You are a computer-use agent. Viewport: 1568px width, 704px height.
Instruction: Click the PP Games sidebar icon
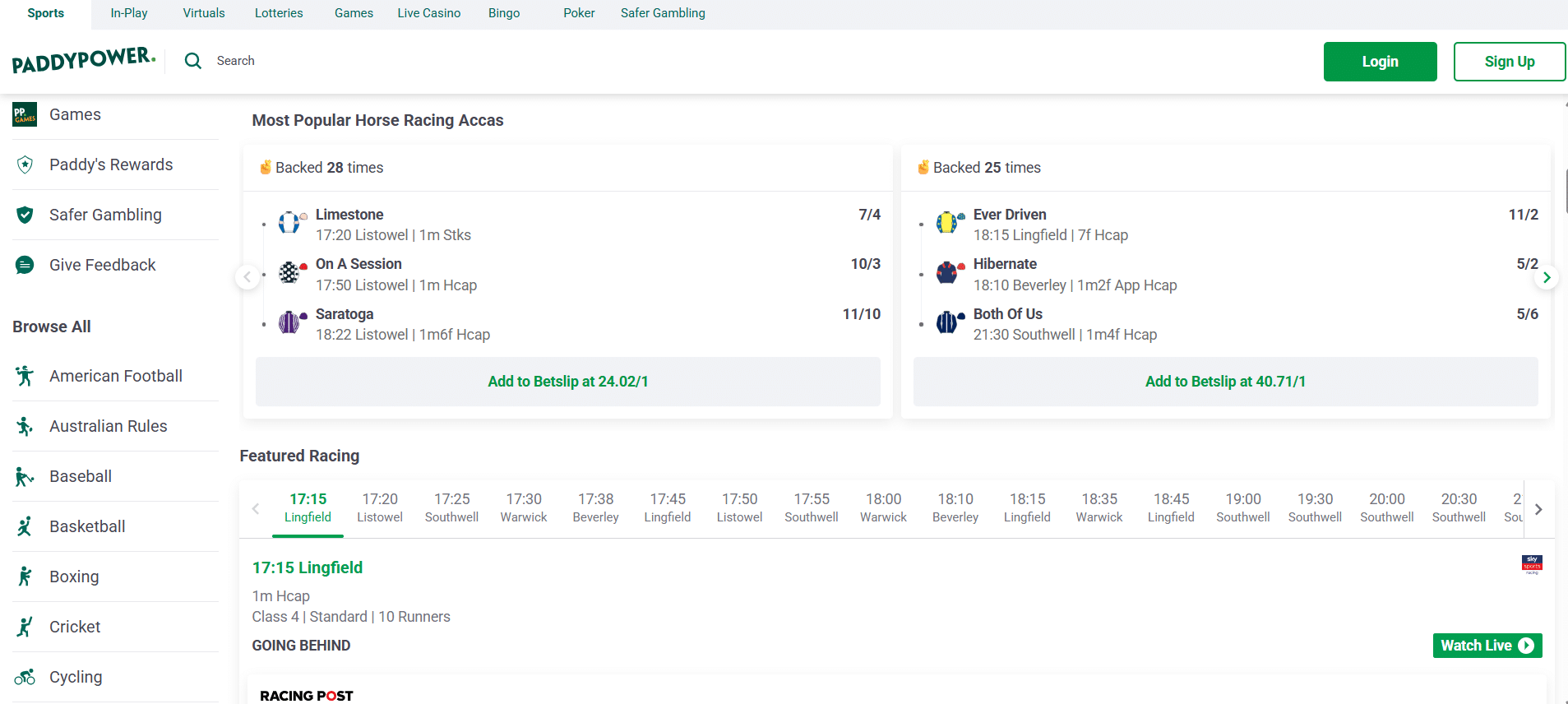(x=25, y=114)
